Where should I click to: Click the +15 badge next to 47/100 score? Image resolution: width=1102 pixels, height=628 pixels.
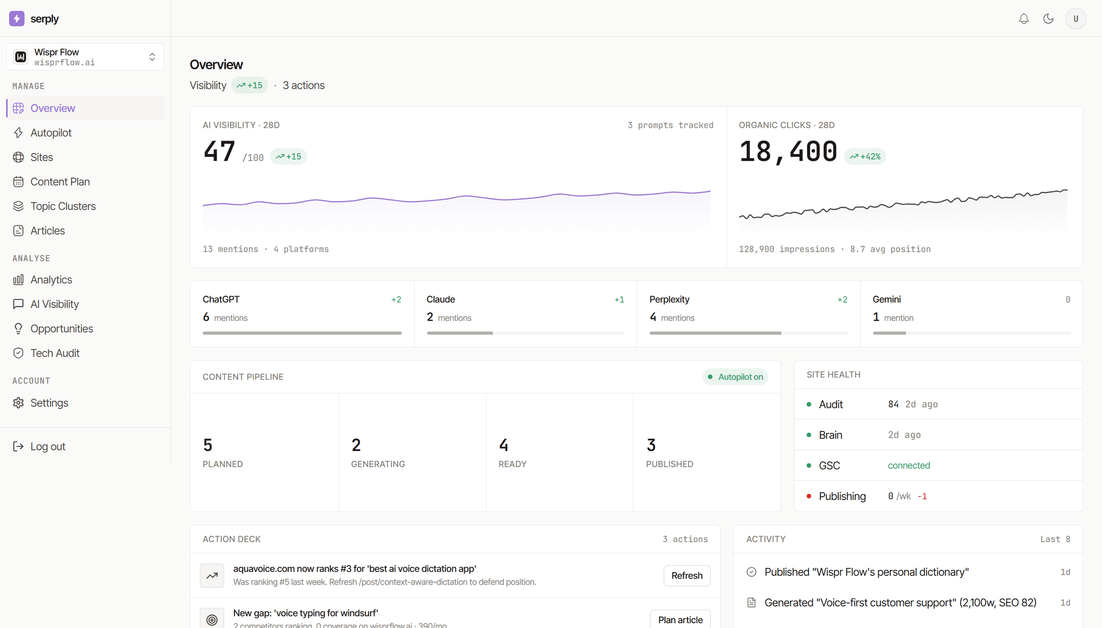[x=288, y=157]
